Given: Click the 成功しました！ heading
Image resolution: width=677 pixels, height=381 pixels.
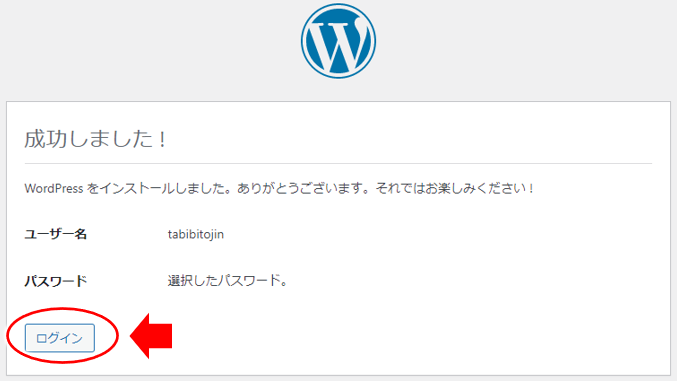Looking at the screenshot, I should click(95, 139).
